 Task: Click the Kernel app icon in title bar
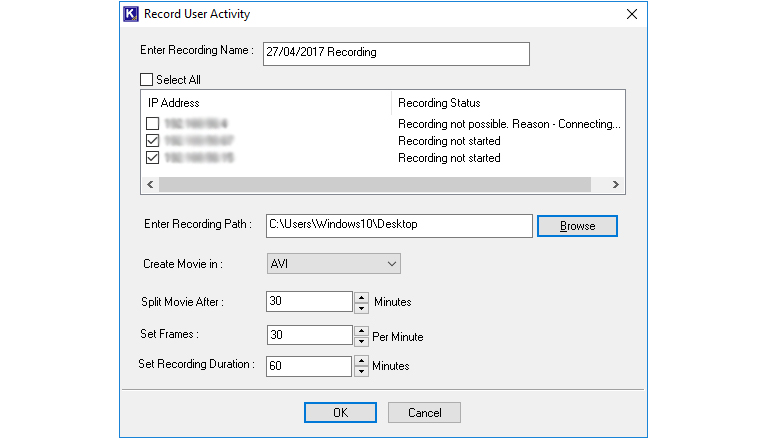point(131,14)
